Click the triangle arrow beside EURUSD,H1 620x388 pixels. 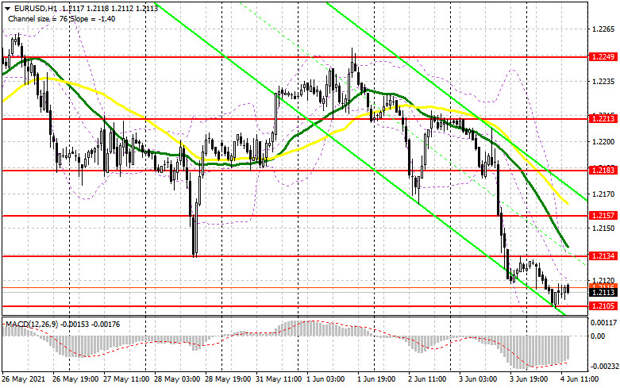(x=8, y=8)
